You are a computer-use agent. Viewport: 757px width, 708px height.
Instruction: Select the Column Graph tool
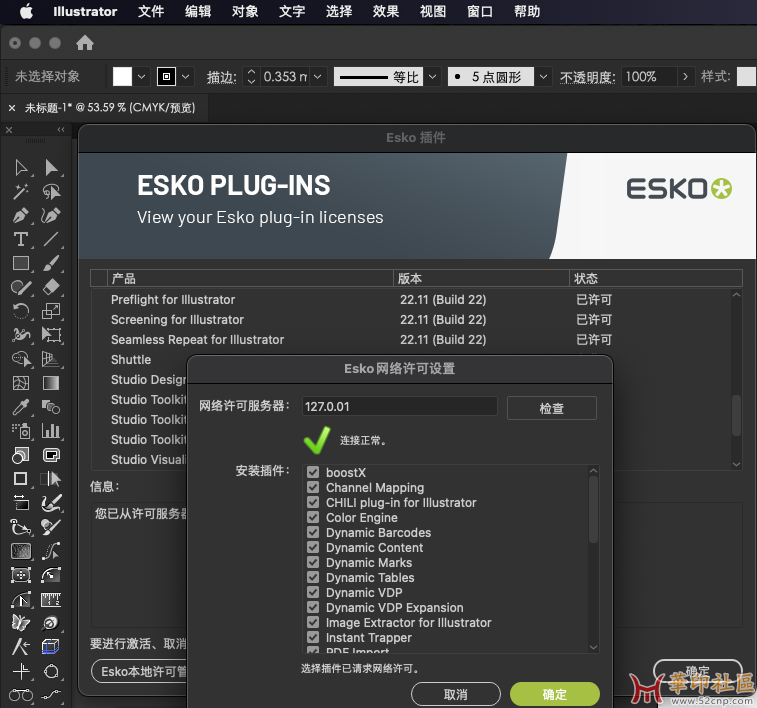[51, 431]
